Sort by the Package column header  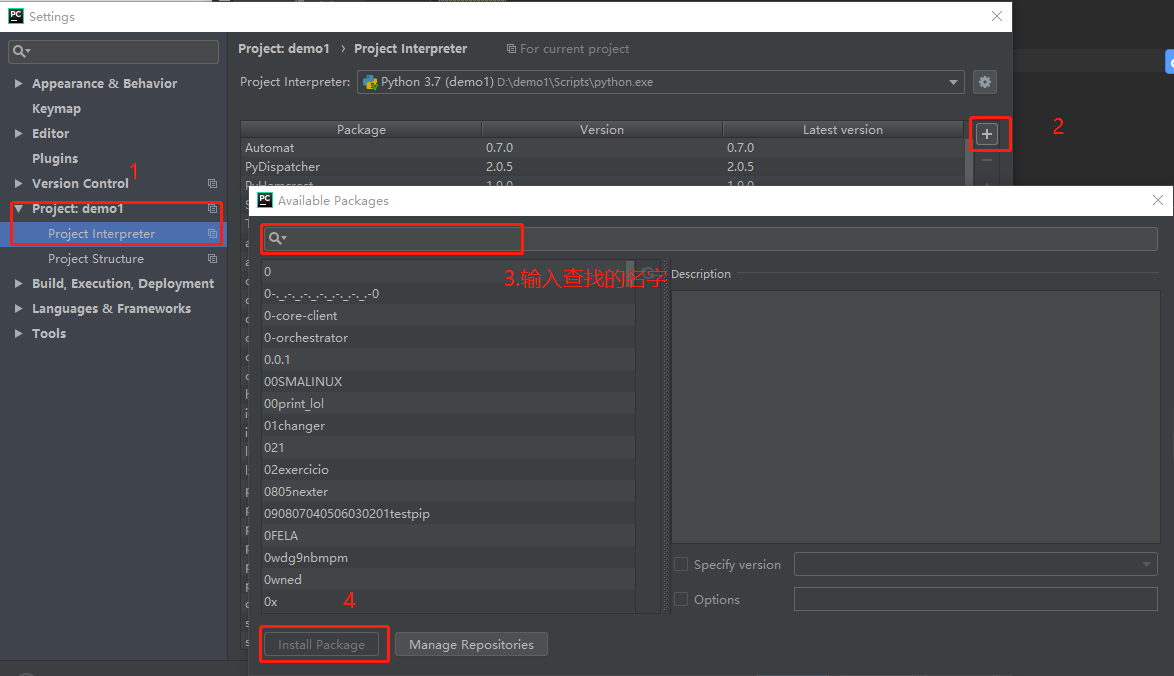361,130
